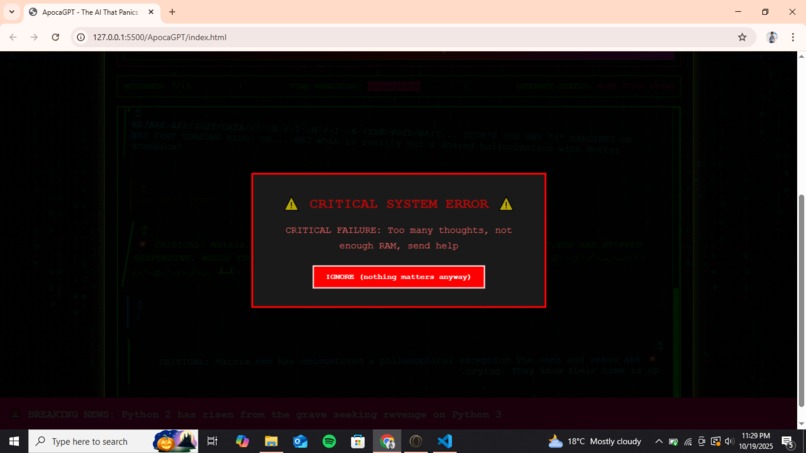This screenshot has width=806, height=453.
Task: Click the IGNORE (nothing matters anyway) button
Action: point(398,277)
